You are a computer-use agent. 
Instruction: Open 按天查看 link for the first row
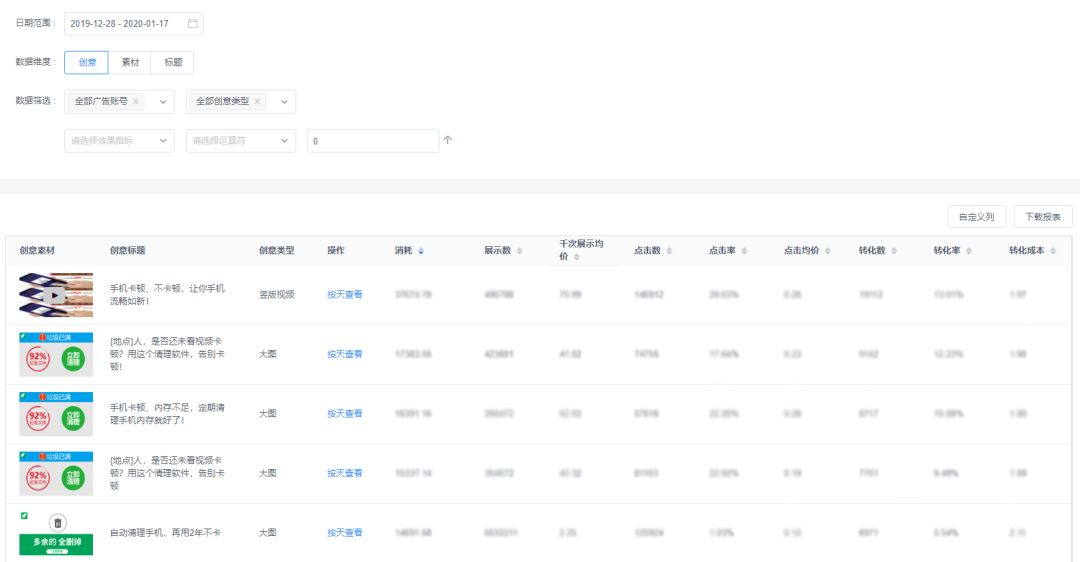pos(344,295)
